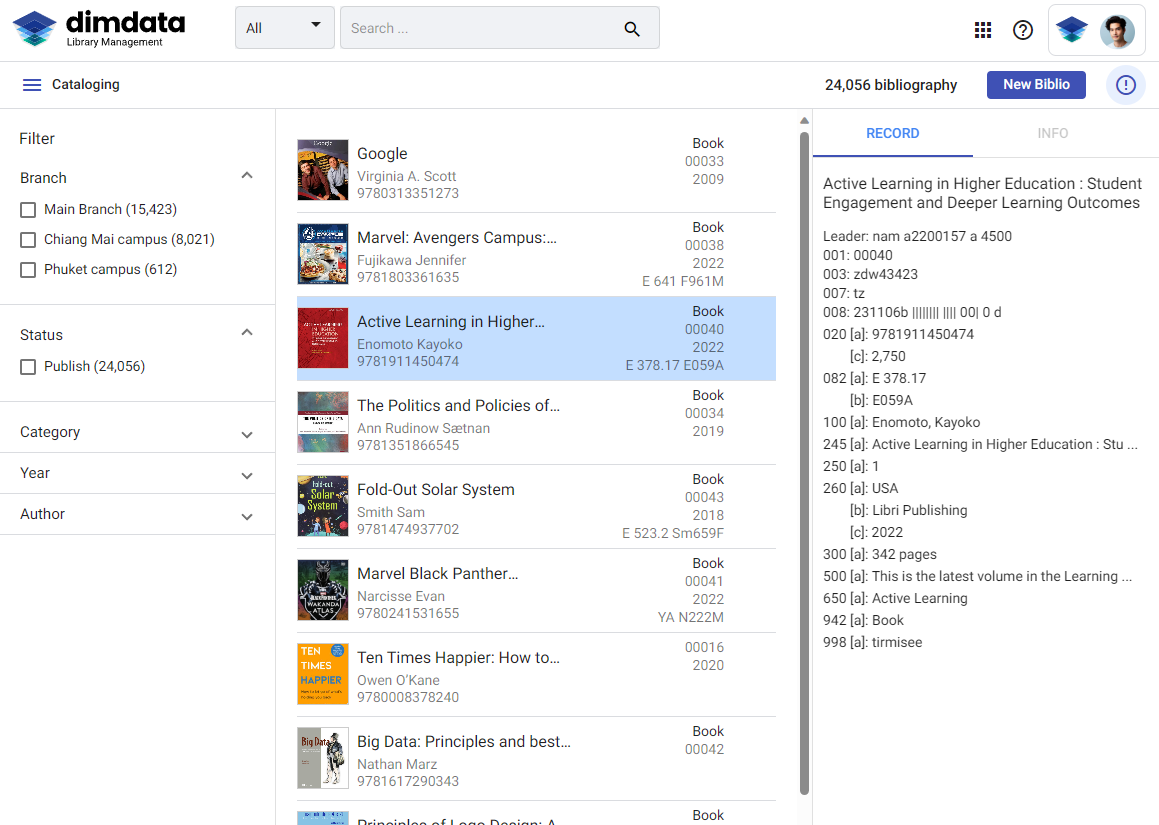
Task: Switch to the RECORD tab
Action: click(892, 134)
